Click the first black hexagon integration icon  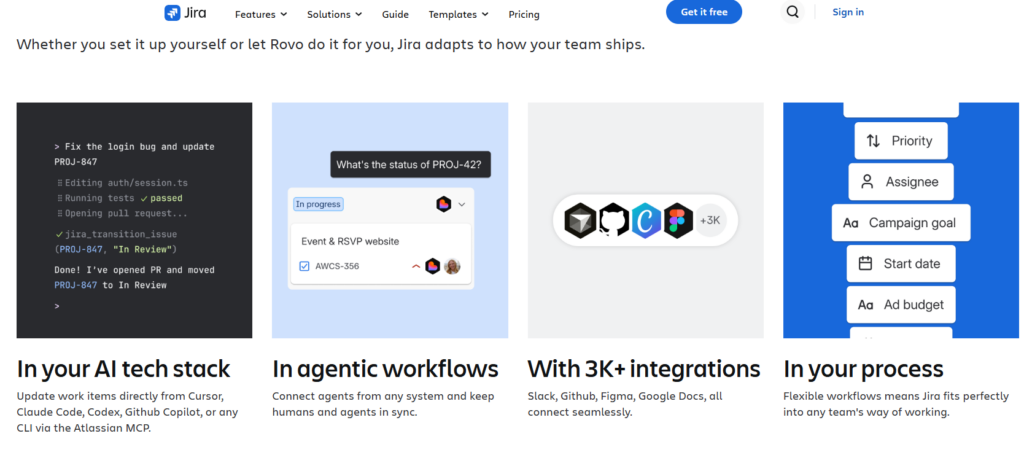581,220
